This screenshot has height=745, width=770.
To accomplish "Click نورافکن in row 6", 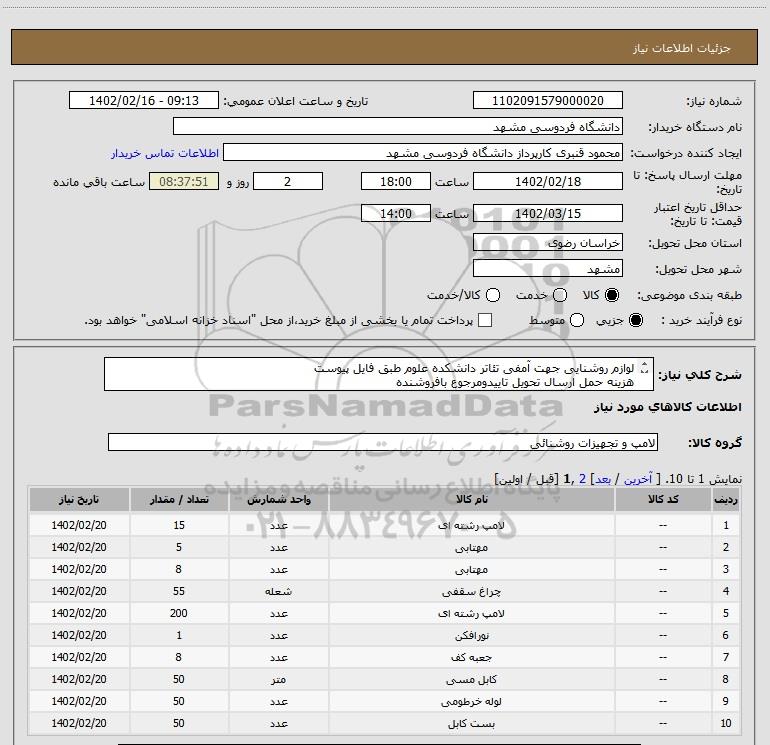I will click(471, 635).
